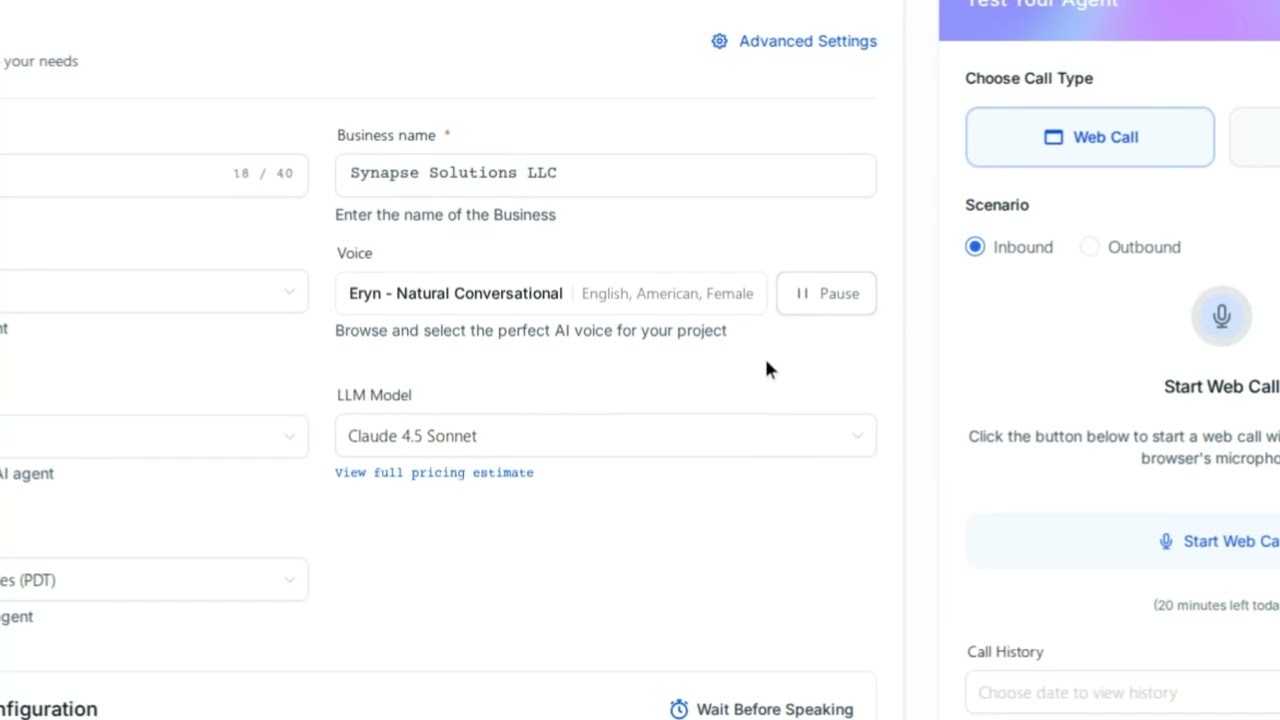Pause the voice preview
Screen dimensions: 1280x720
coord(826,293)
